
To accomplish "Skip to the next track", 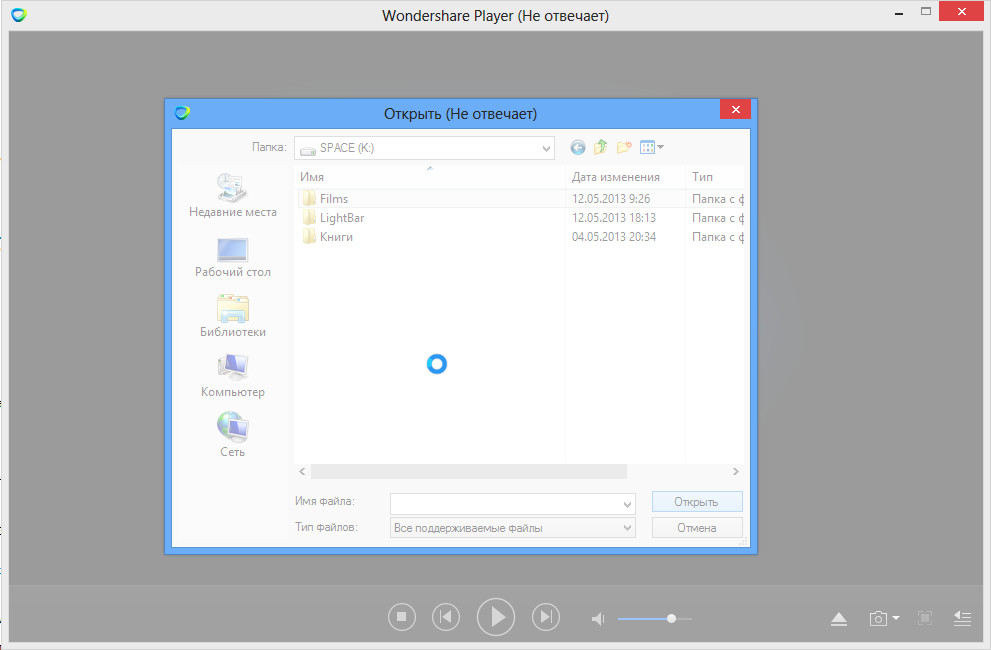I will click(x=545, y=617).
